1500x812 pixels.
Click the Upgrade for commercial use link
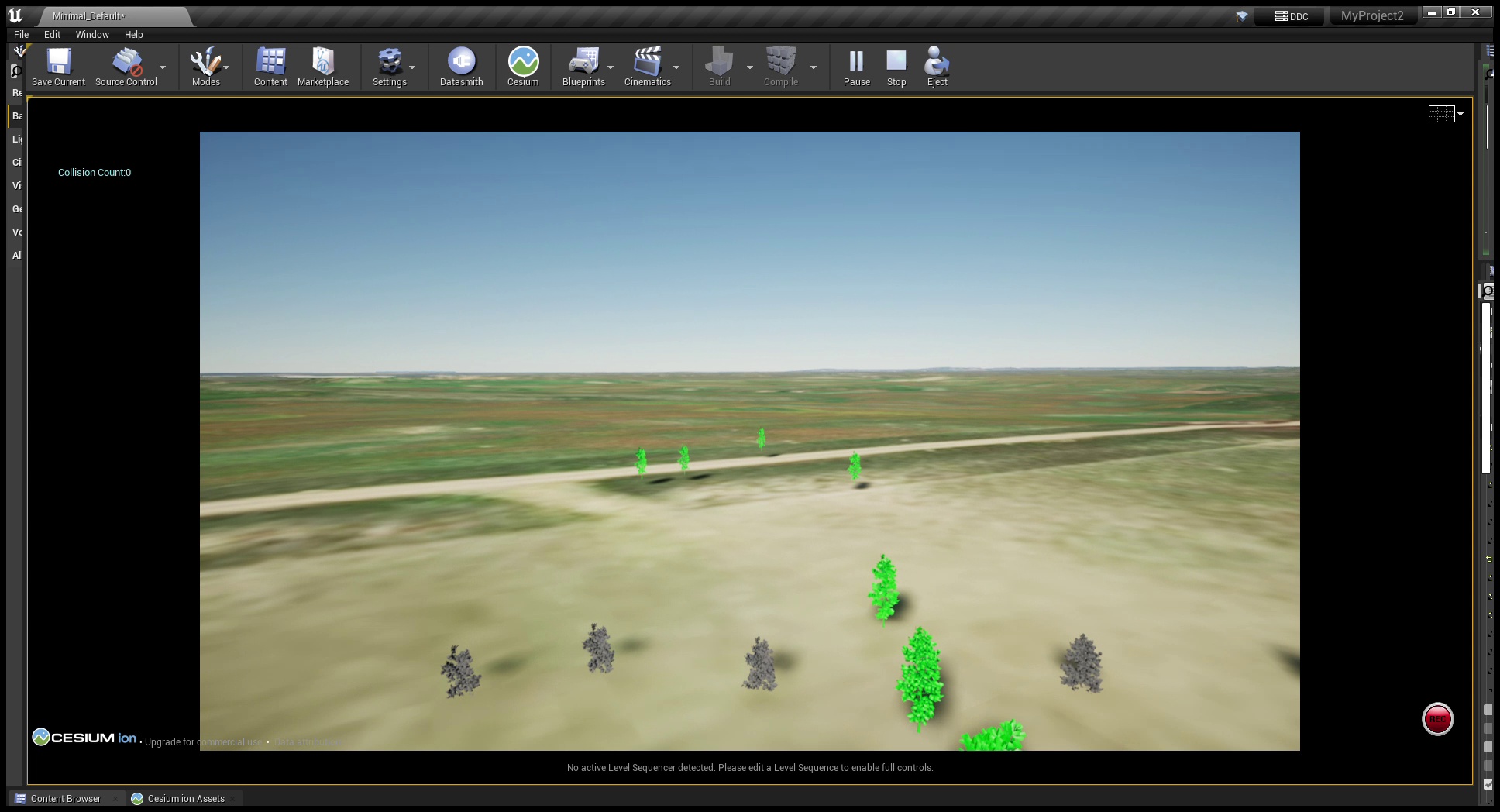coord(203,742)
